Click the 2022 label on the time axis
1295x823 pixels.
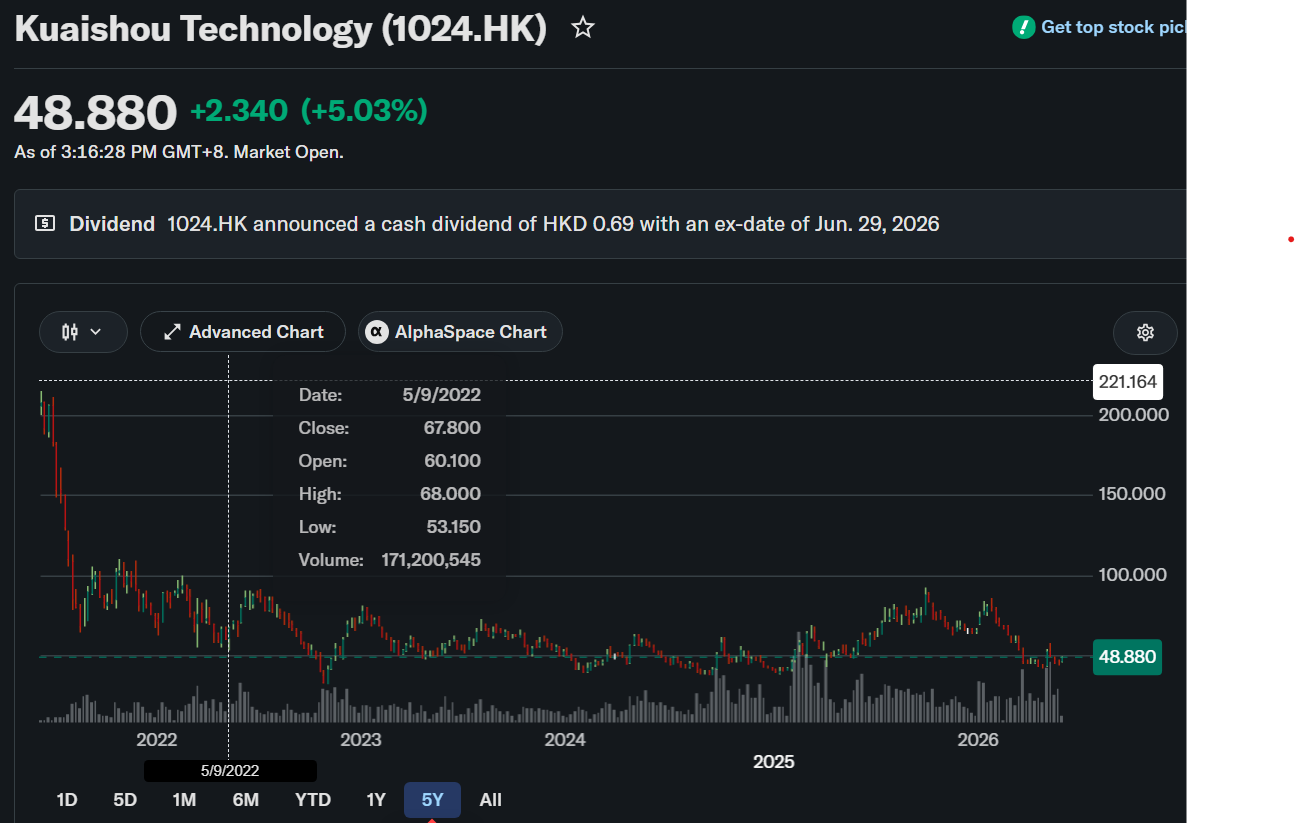157,740
